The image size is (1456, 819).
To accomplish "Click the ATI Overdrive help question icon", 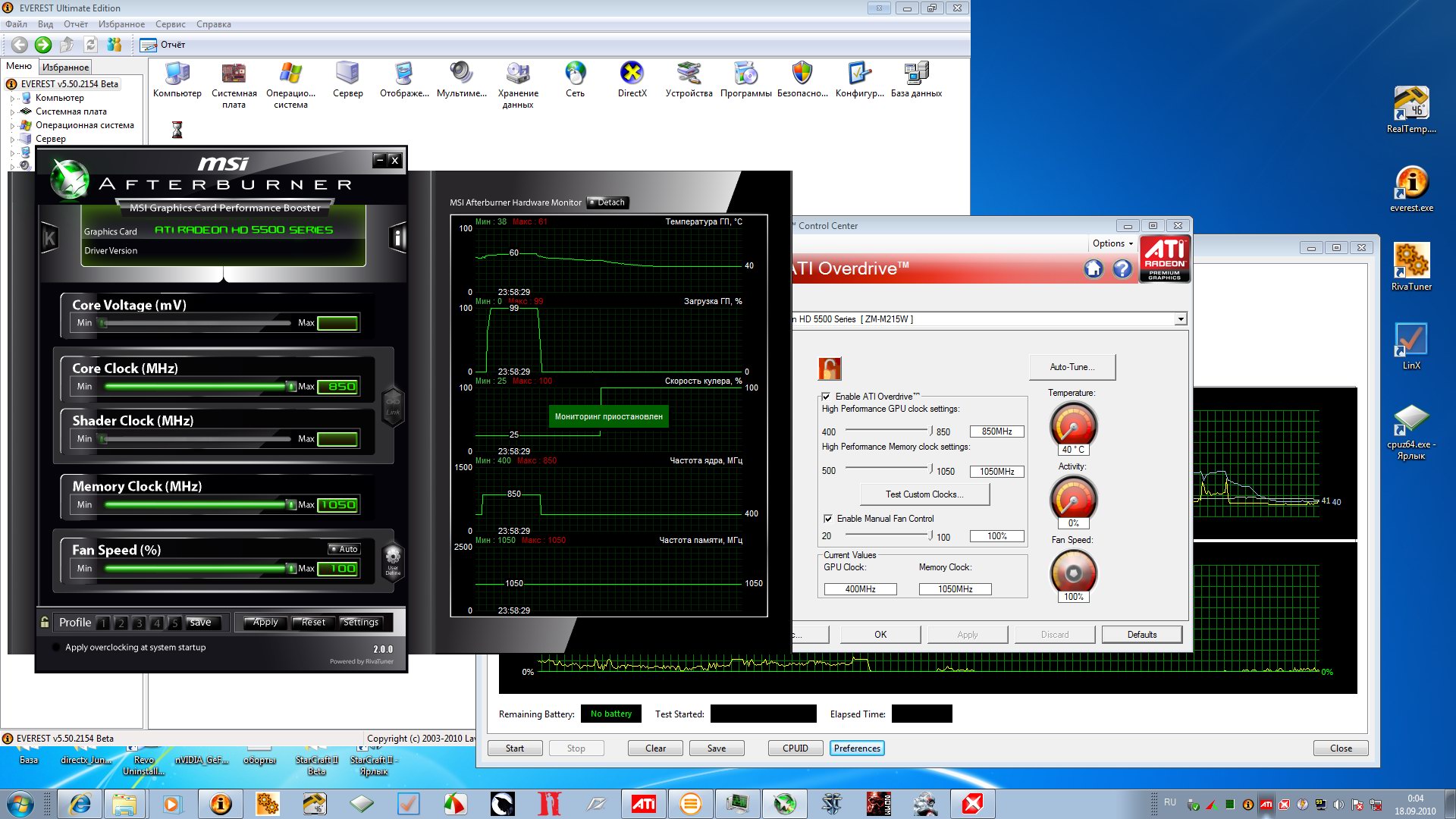I will 1122,268.
